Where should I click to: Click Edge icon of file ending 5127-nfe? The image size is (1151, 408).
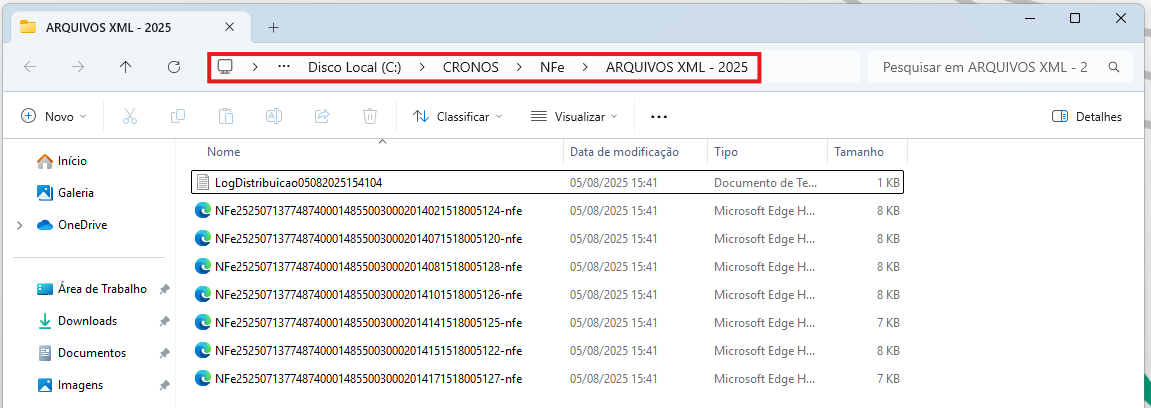tap(203, 378)
